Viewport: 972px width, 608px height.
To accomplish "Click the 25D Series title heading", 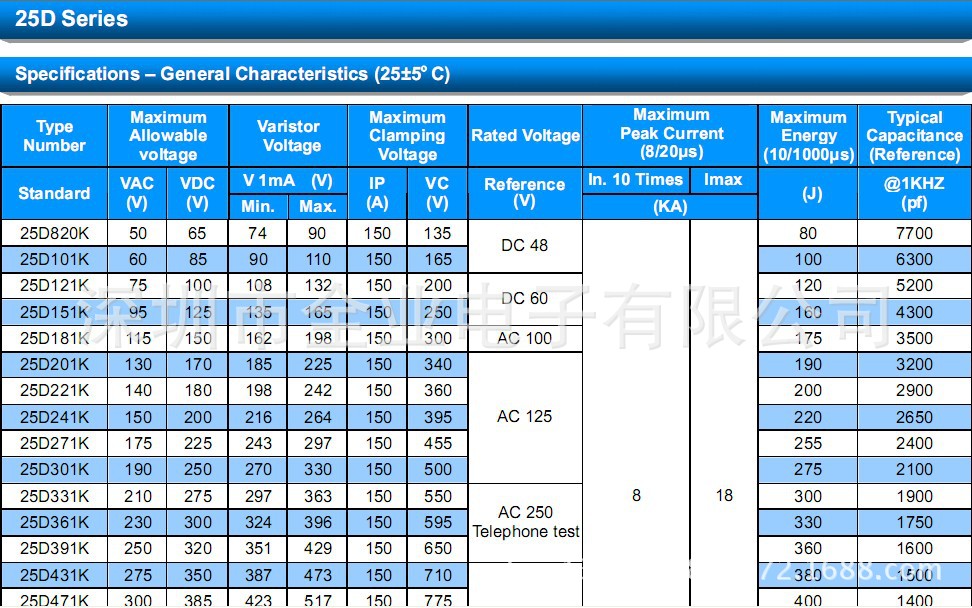I will click(72, 19).
